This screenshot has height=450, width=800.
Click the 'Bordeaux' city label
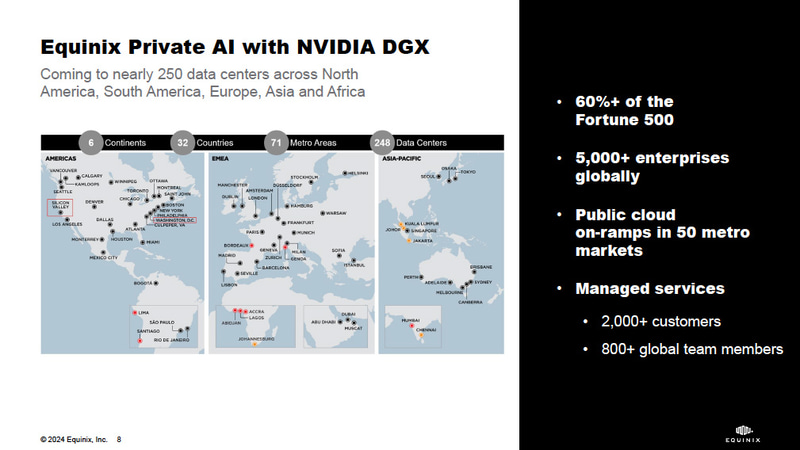236,245
